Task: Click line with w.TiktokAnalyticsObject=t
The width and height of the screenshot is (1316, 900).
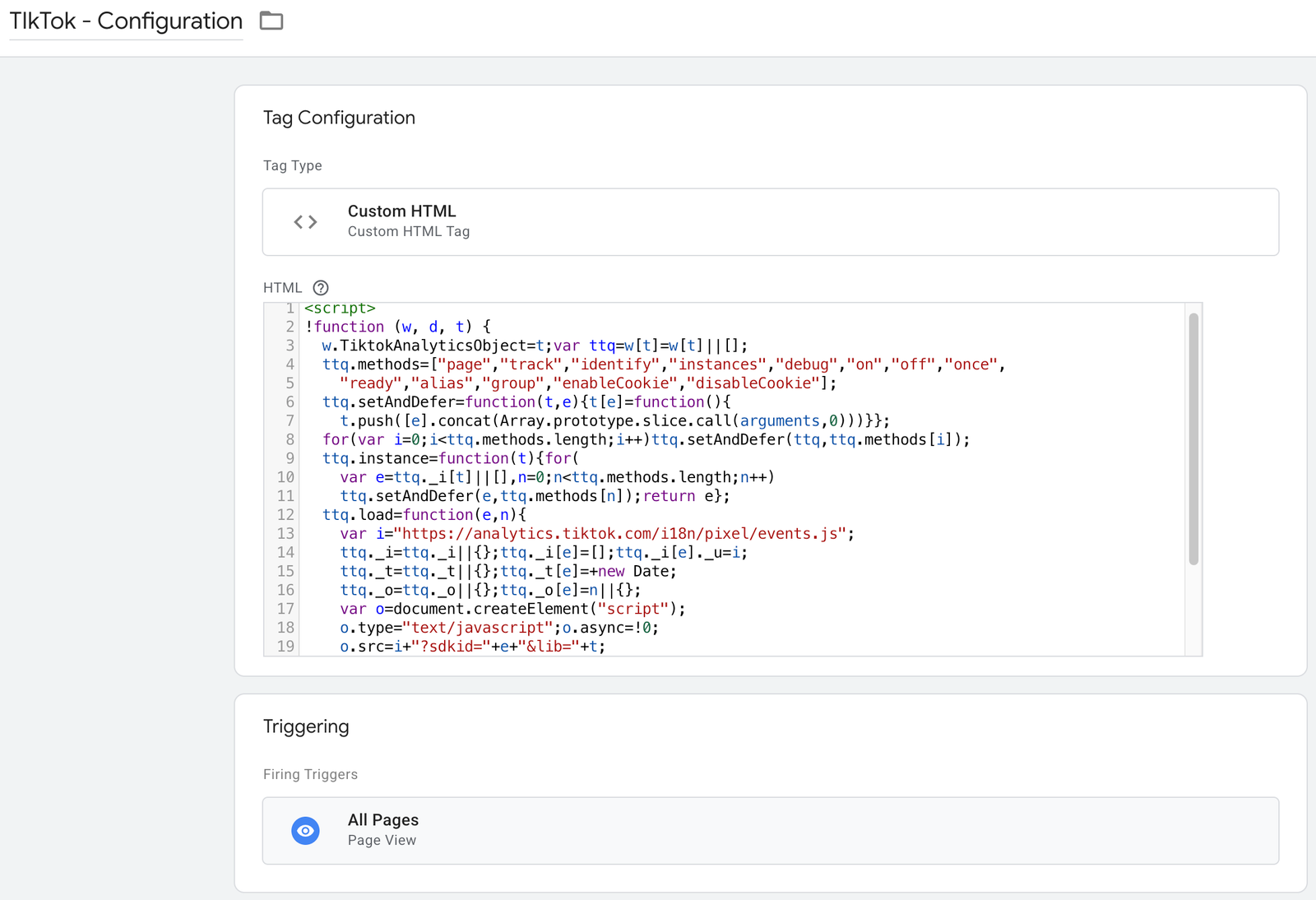Action: point(535,346)
